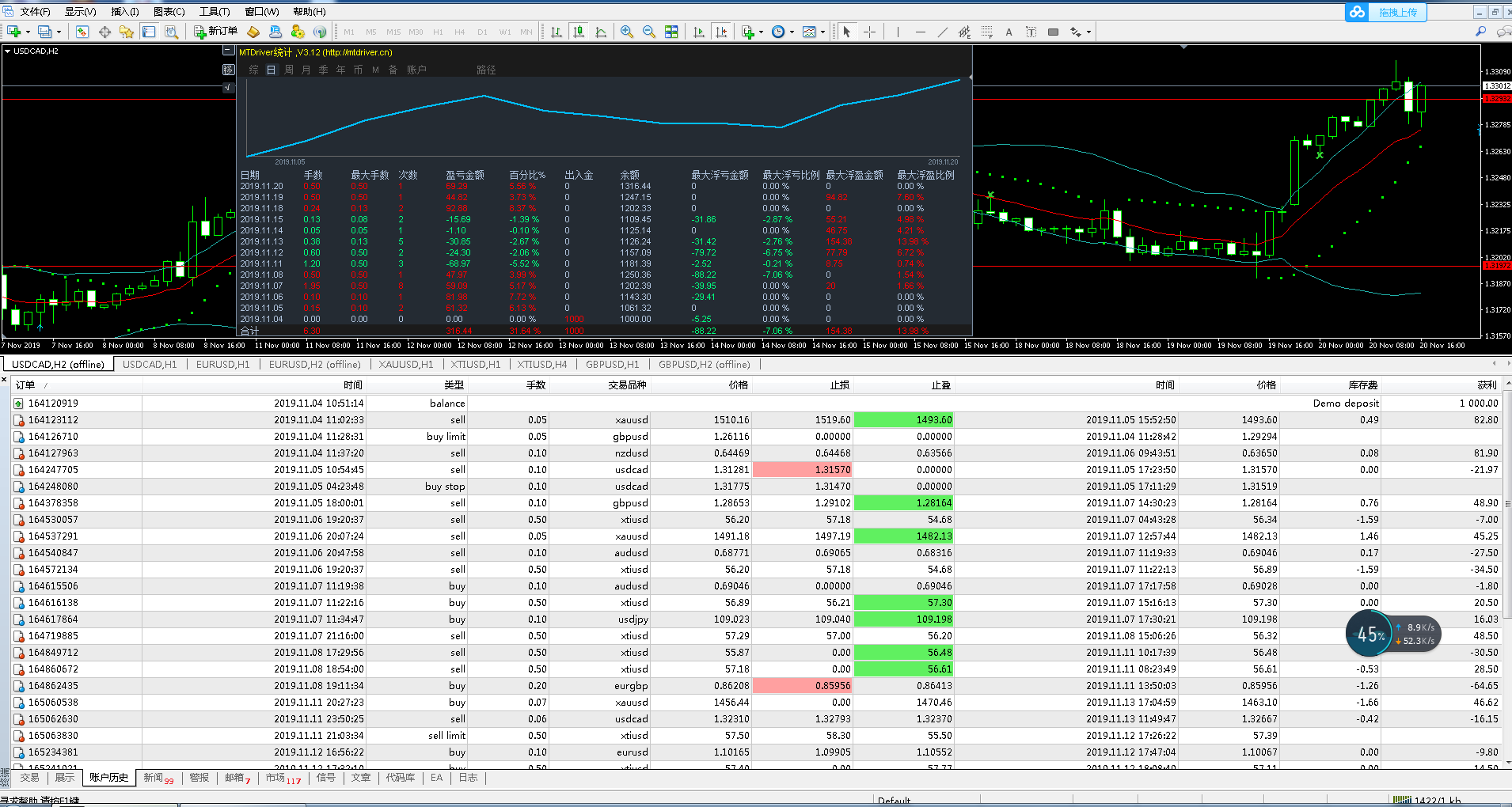This screenshot has height=807, width=1512.
Task: Expand the Templates dropdown arrow
Action: 822,32
